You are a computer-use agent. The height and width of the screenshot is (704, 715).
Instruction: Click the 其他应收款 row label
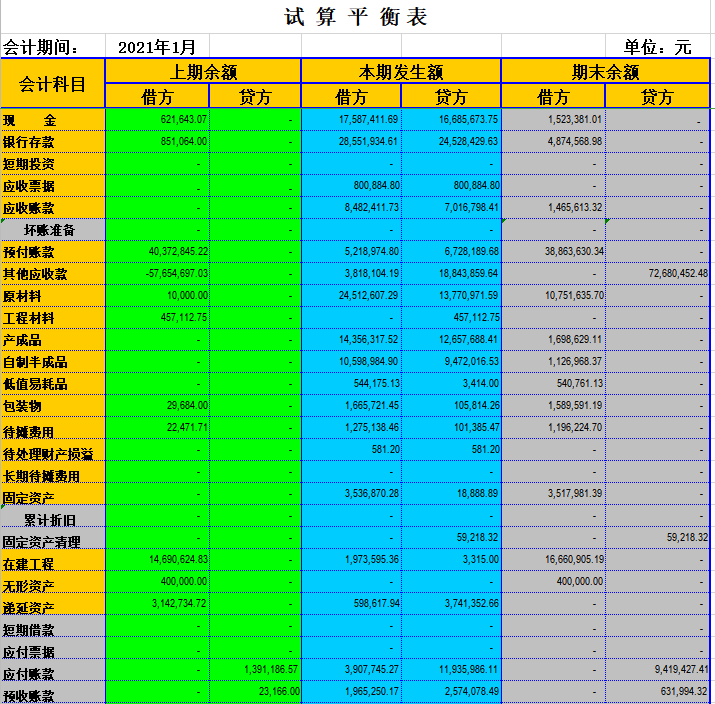point(53,274)
